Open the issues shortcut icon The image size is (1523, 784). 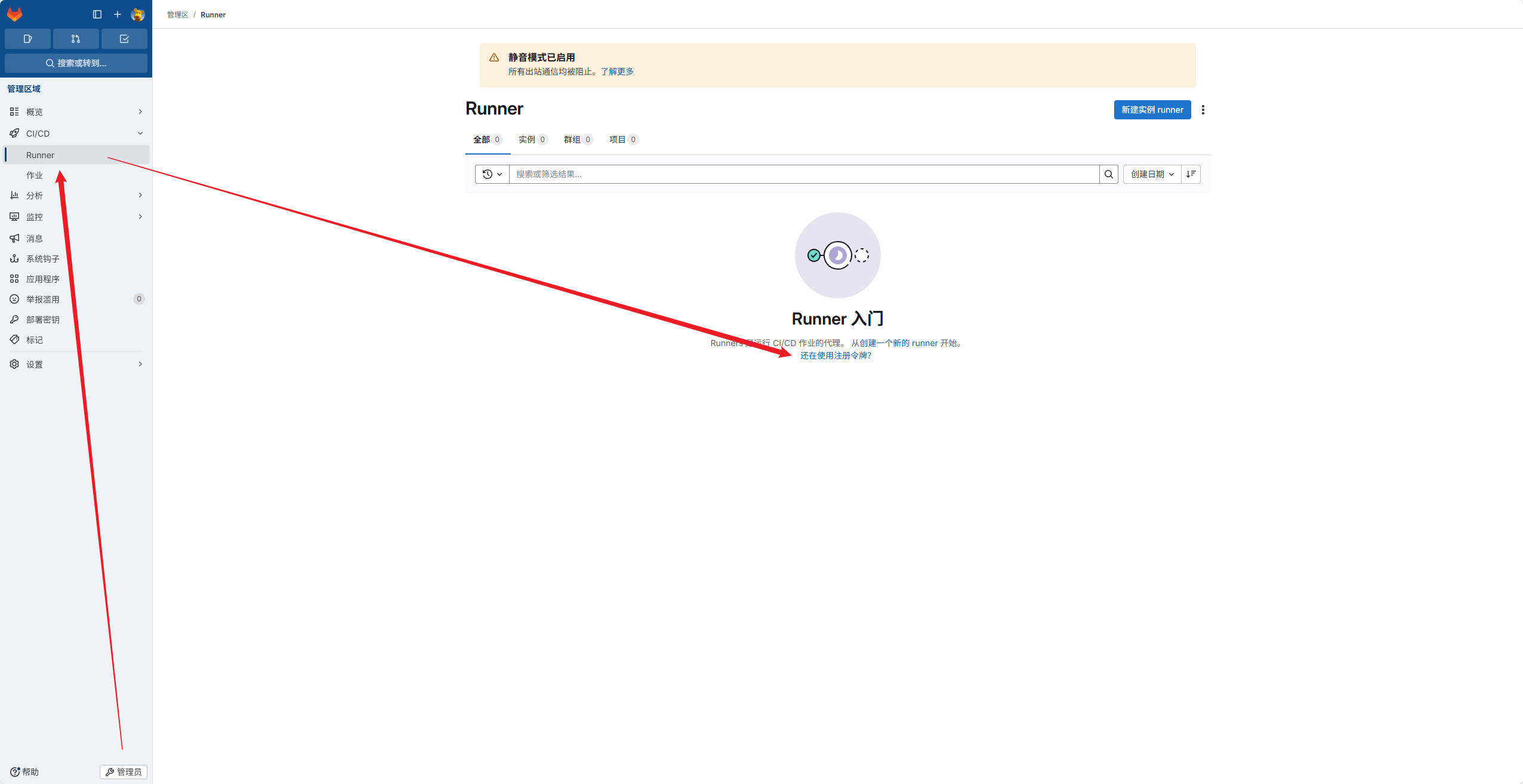pos(27,39)
